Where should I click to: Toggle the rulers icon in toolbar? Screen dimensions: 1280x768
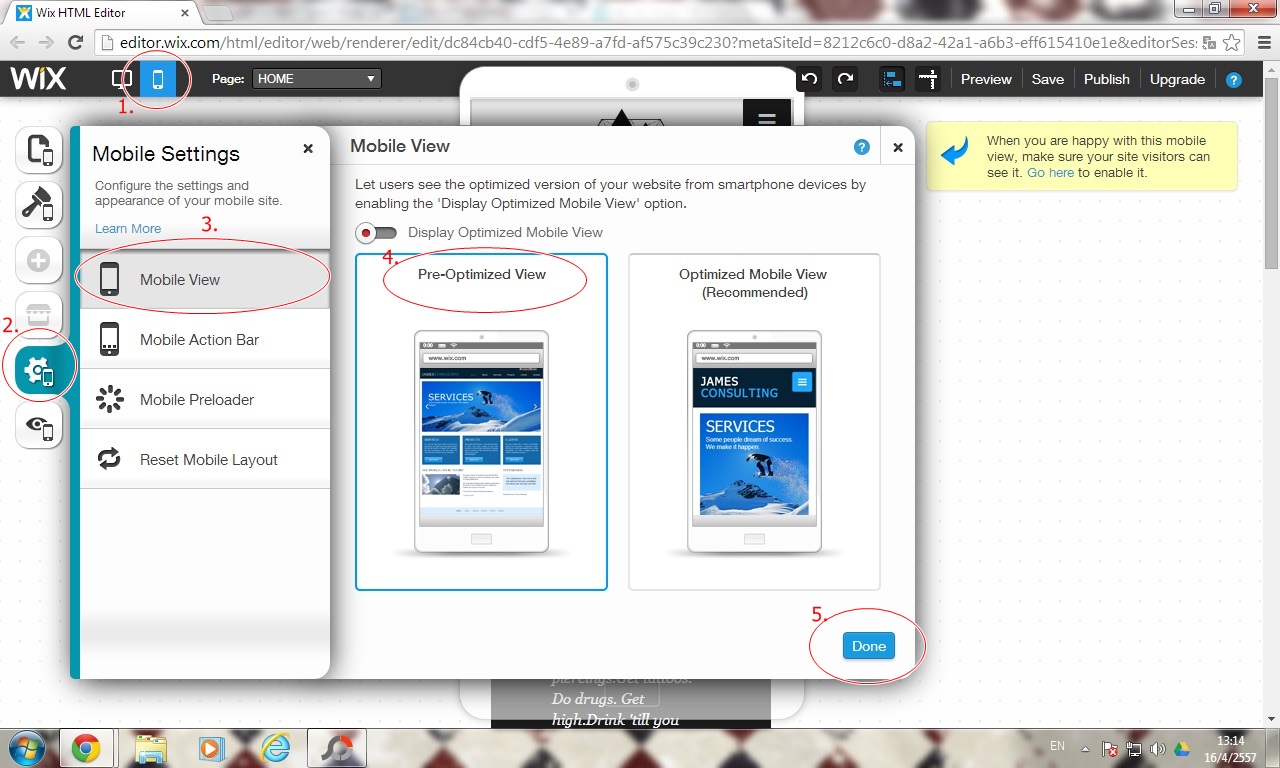pyautogui.click(x=928, y=79)
